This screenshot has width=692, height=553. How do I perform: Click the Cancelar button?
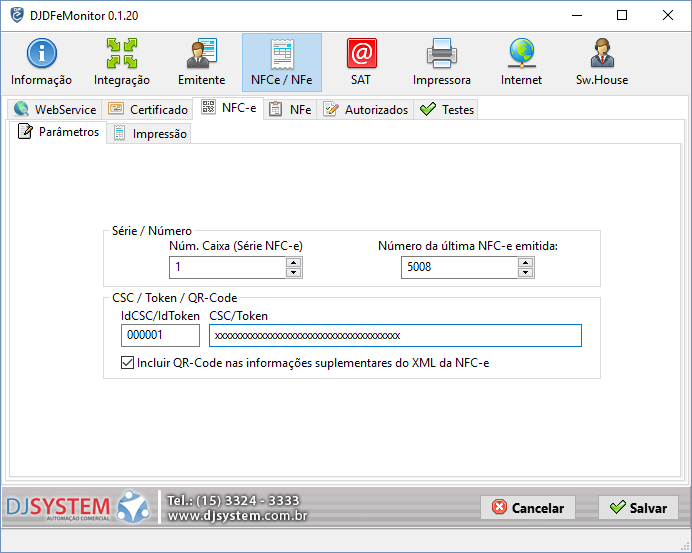pos(528,507)
